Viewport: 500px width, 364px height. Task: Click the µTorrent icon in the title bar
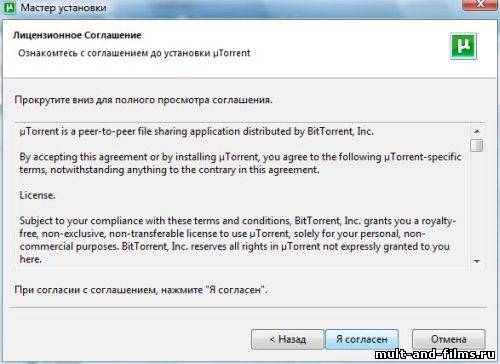pos(10,7)
